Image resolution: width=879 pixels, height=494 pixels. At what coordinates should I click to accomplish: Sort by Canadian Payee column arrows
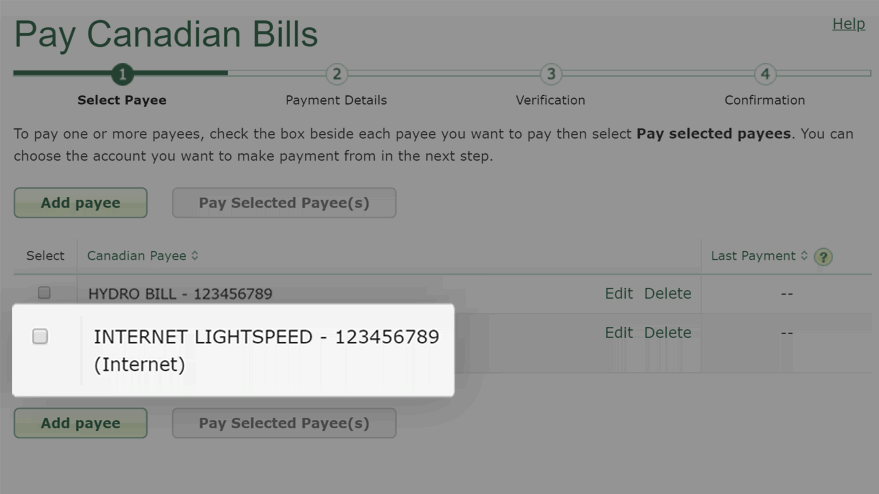click(x=195, y=256)
